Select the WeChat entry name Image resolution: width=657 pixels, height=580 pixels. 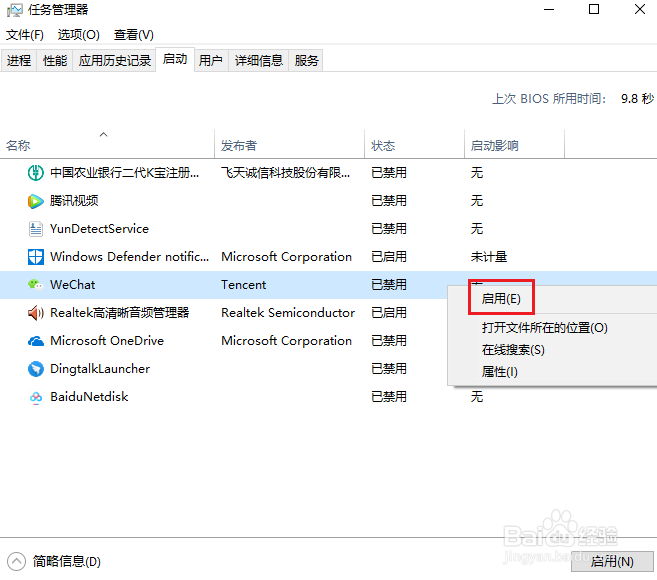click(72, 285)
